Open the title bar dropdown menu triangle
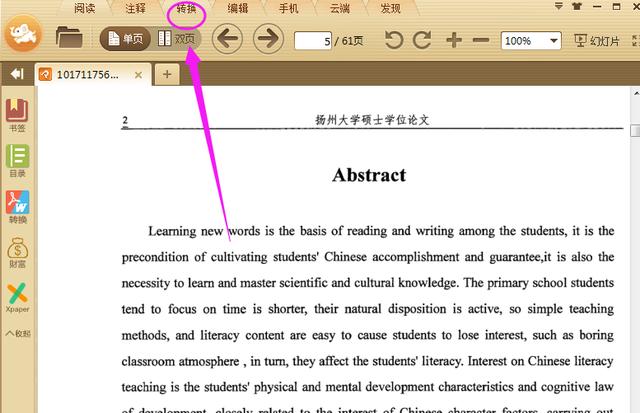 [559, 6]
